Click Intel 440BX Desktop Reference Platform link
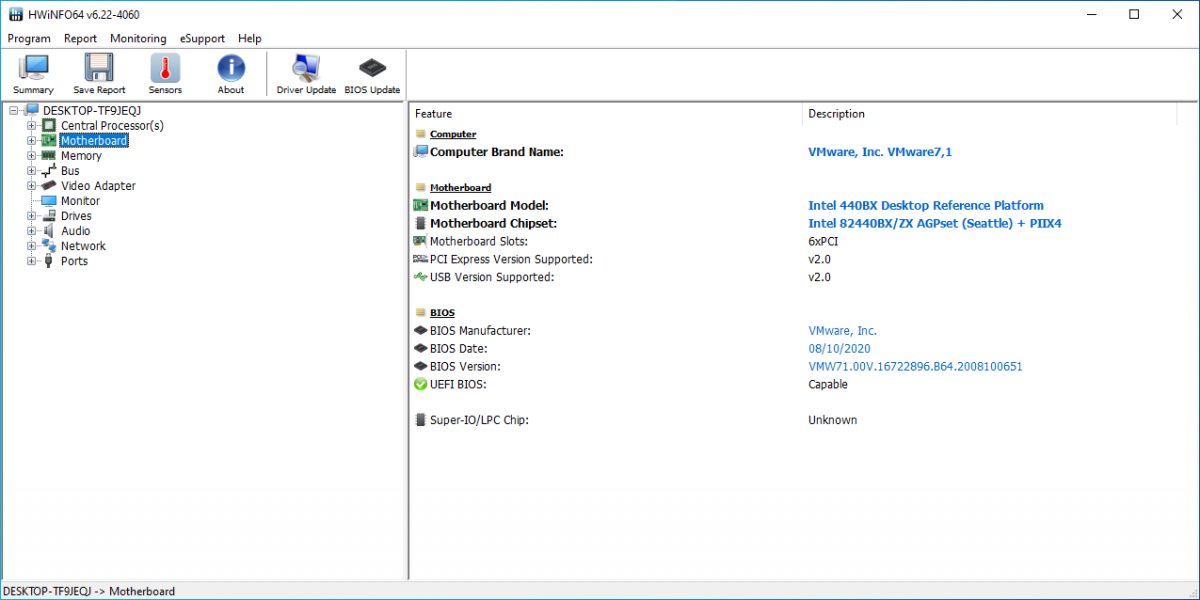The width and height of the screenshot is (1200, 600). coord(925,206)
